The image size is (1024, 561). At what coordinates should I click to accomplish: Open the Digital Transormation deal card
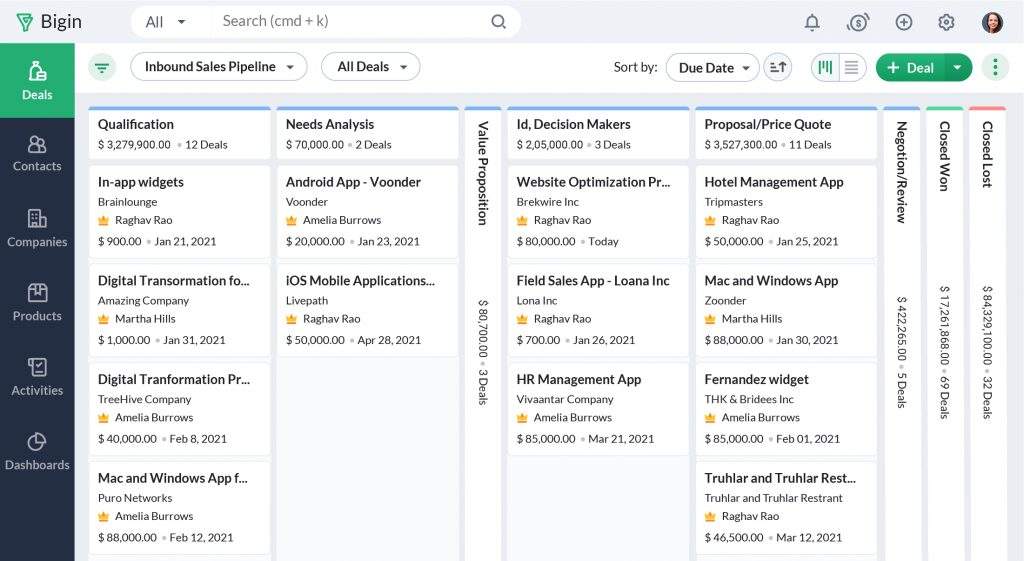[x=180, y=310]
